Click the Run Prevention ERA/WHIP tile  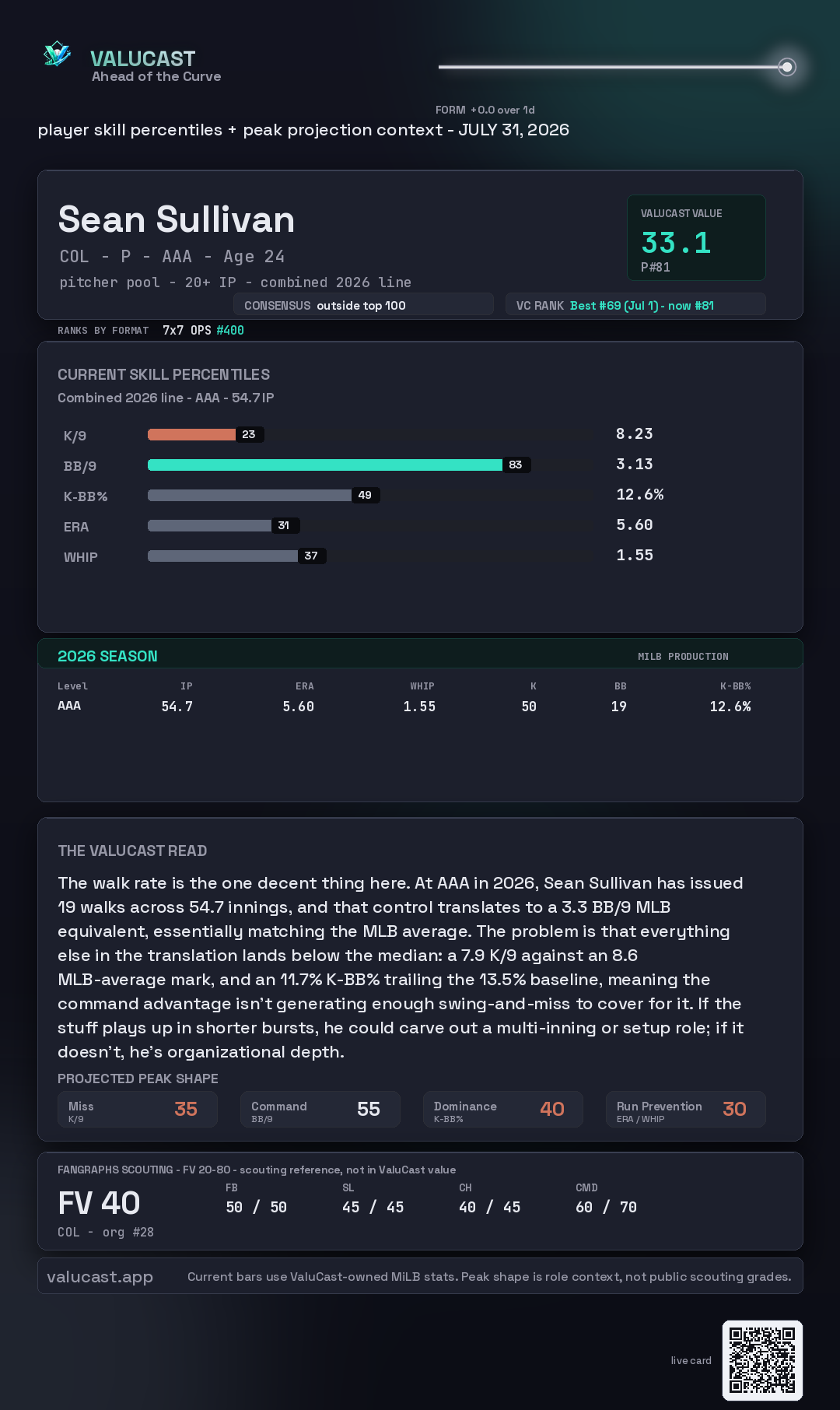coord(686,1110)
